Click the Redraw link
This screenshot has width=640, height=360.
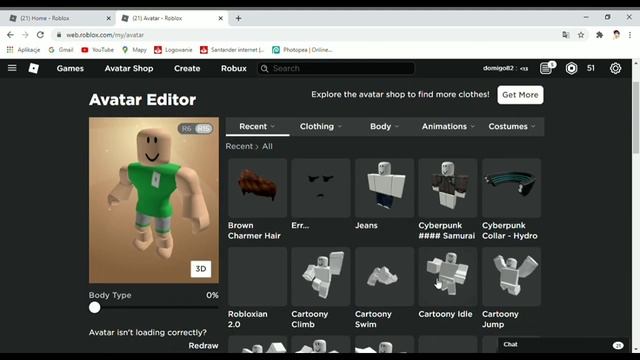pyautogui.click(x=203, y=346)
